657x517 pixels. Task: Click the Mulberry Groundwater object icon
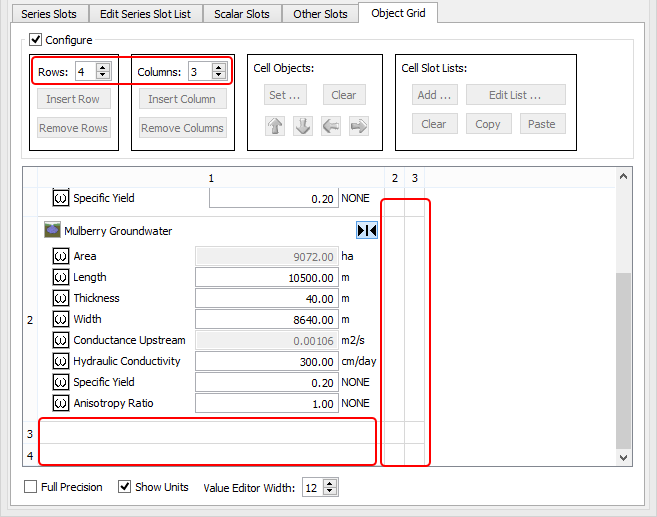click(52, 231)
